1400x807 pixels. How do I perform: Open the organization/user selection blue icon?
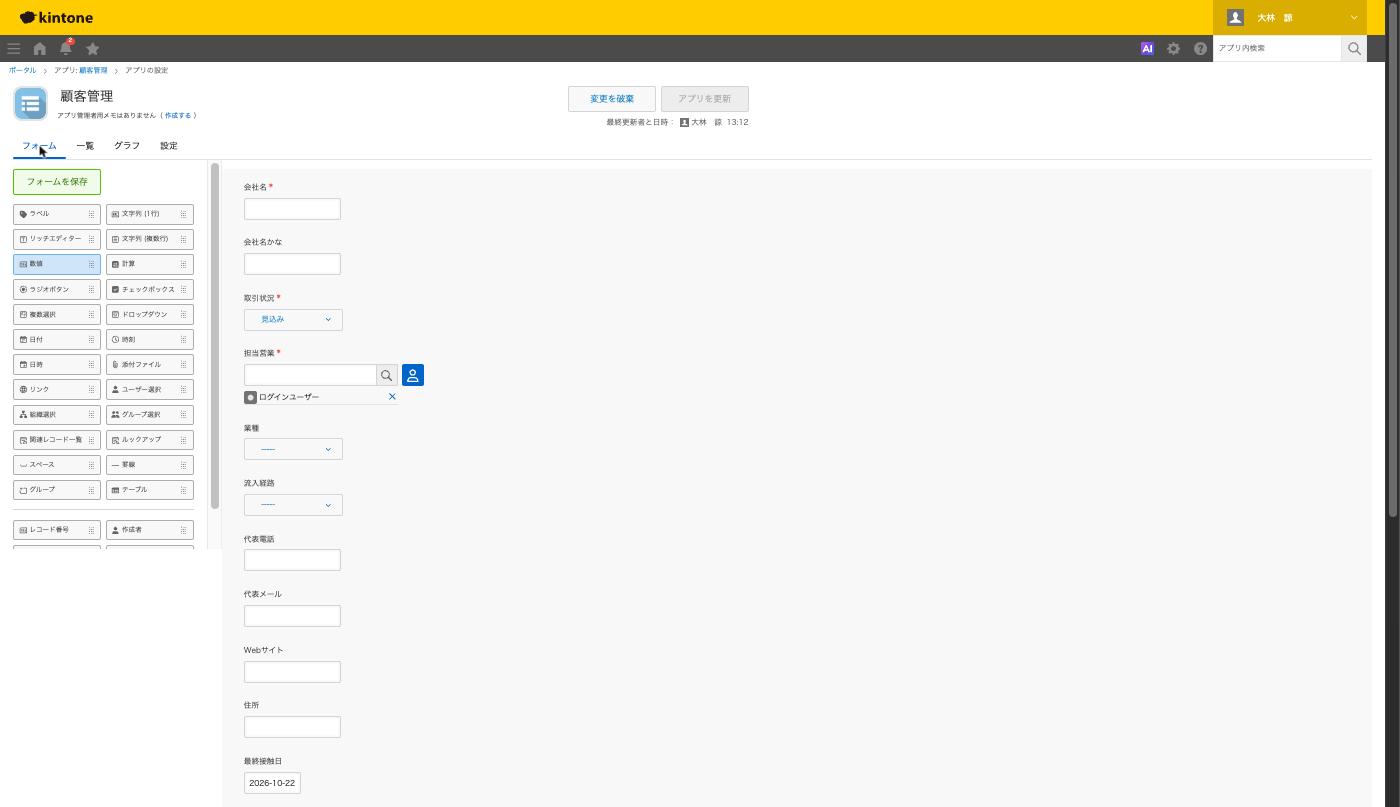(413, 375)
